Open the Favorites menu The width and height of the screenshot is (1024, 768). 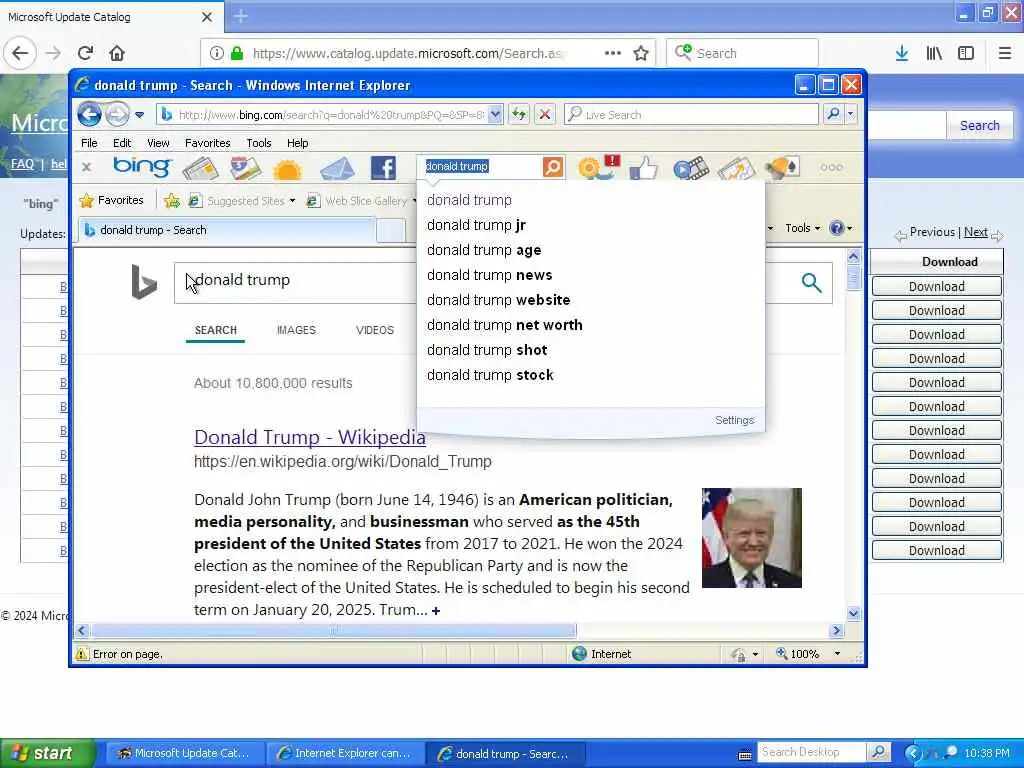tap(208, 143)
